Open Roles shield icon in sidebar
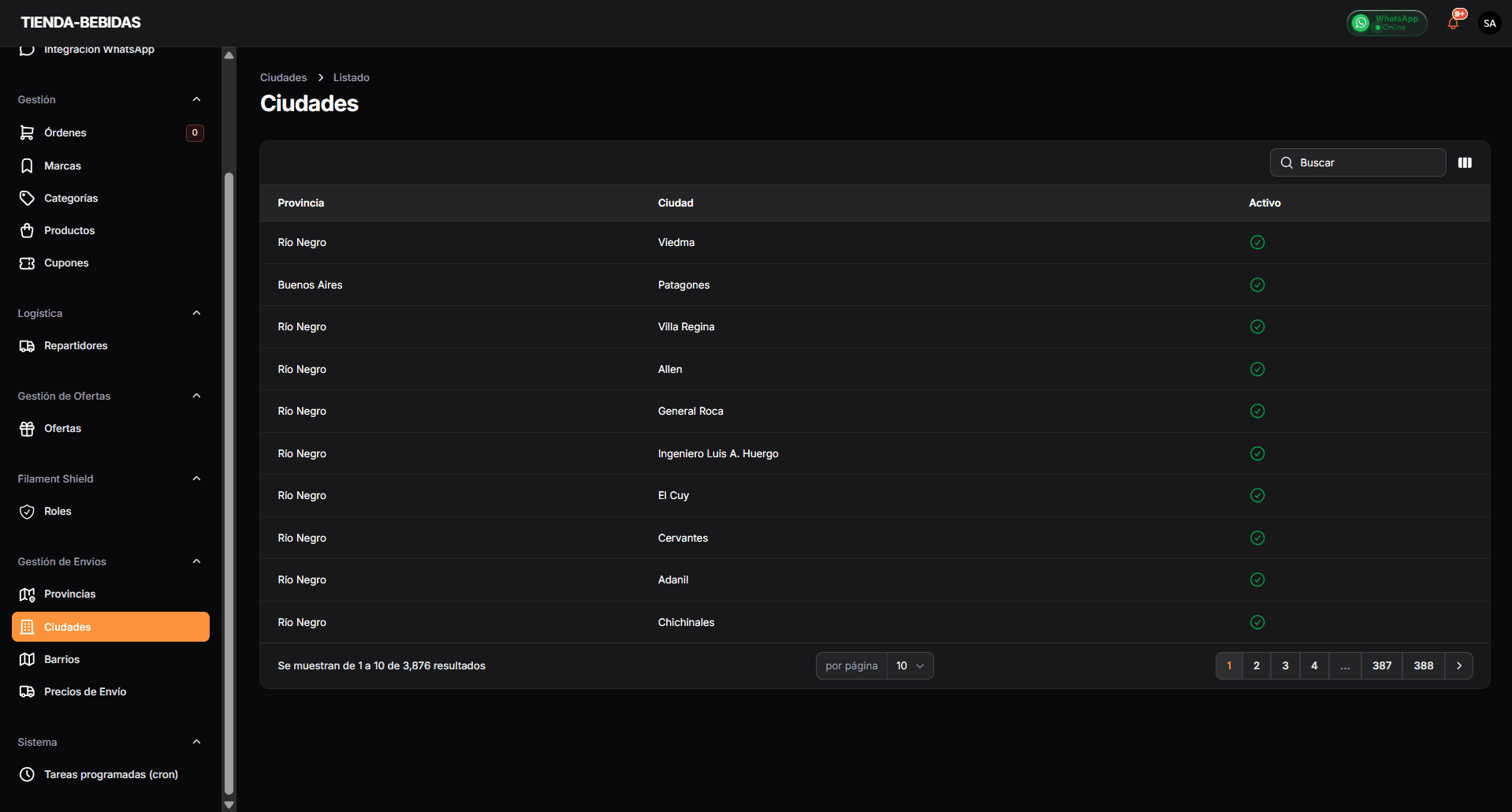 (27, 512)
